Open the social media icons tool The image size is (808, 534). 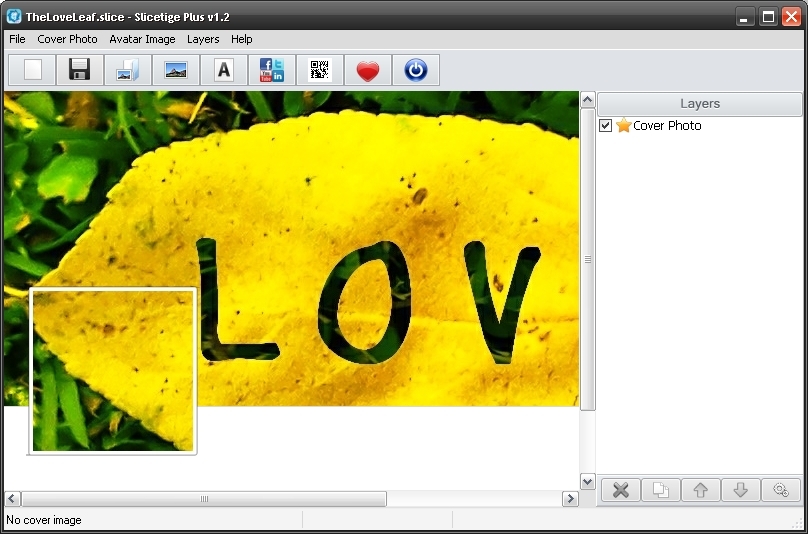tap(272, 70)
